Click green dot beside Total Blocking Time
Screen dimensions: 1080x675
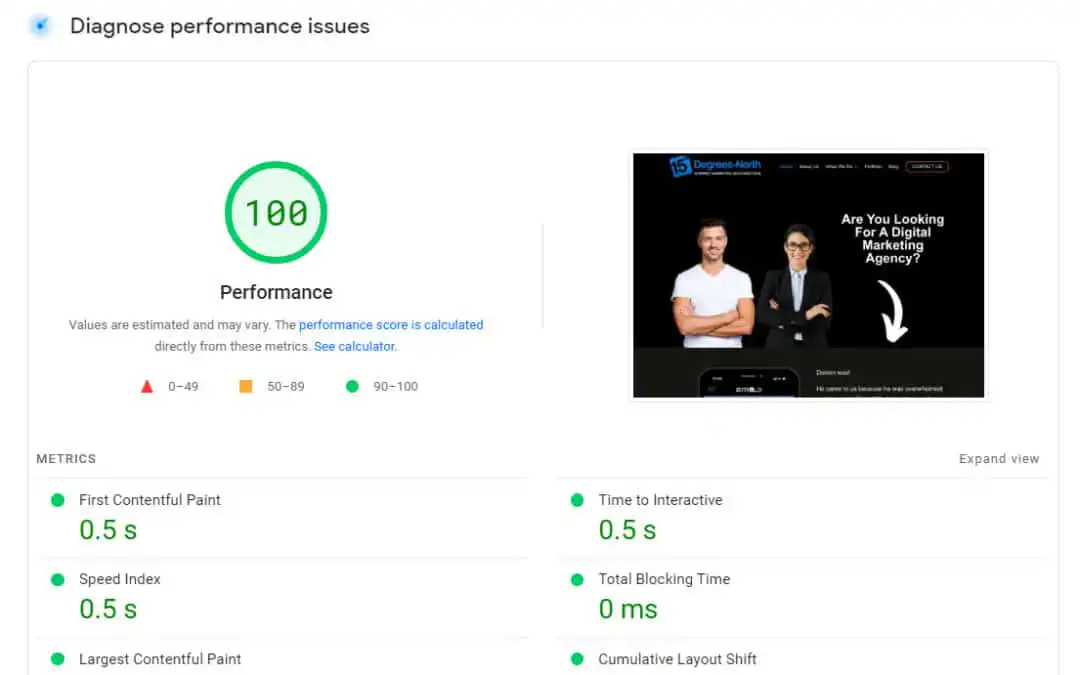(577, 579)
